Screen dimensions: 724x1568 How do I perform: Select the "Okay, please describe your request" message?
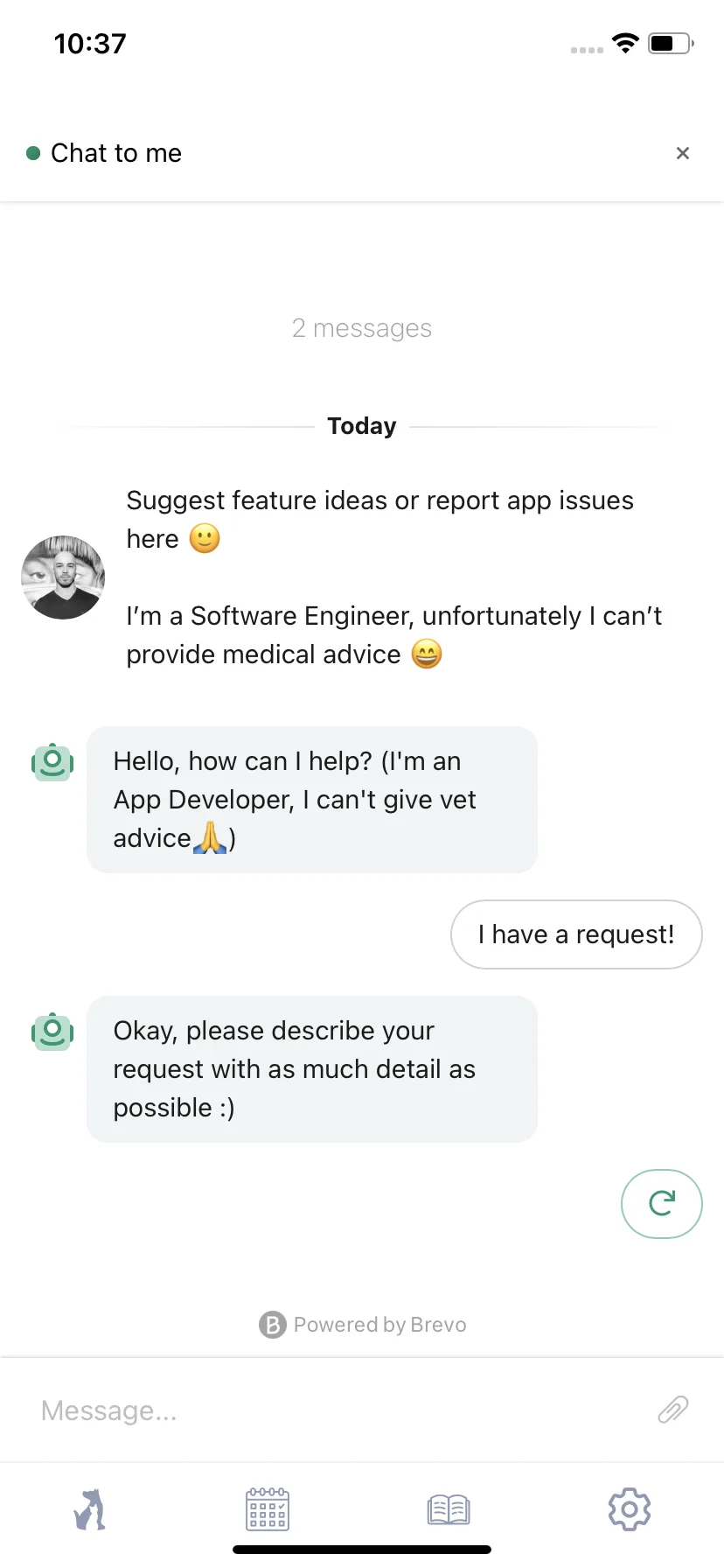point(312,1069)
